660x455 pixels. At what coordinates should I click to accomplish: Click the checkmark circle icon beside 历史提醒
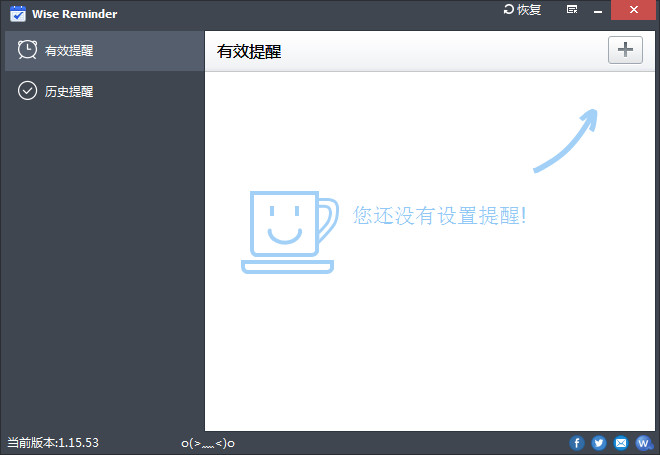(x=27, y=90)
